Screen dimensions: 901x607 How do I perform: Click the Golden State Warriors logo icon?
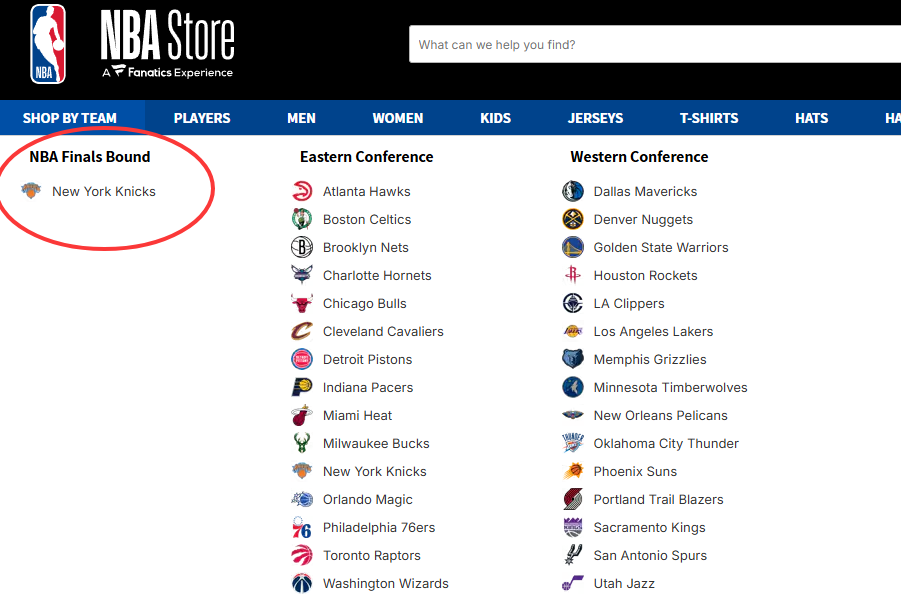coord(573,247)
